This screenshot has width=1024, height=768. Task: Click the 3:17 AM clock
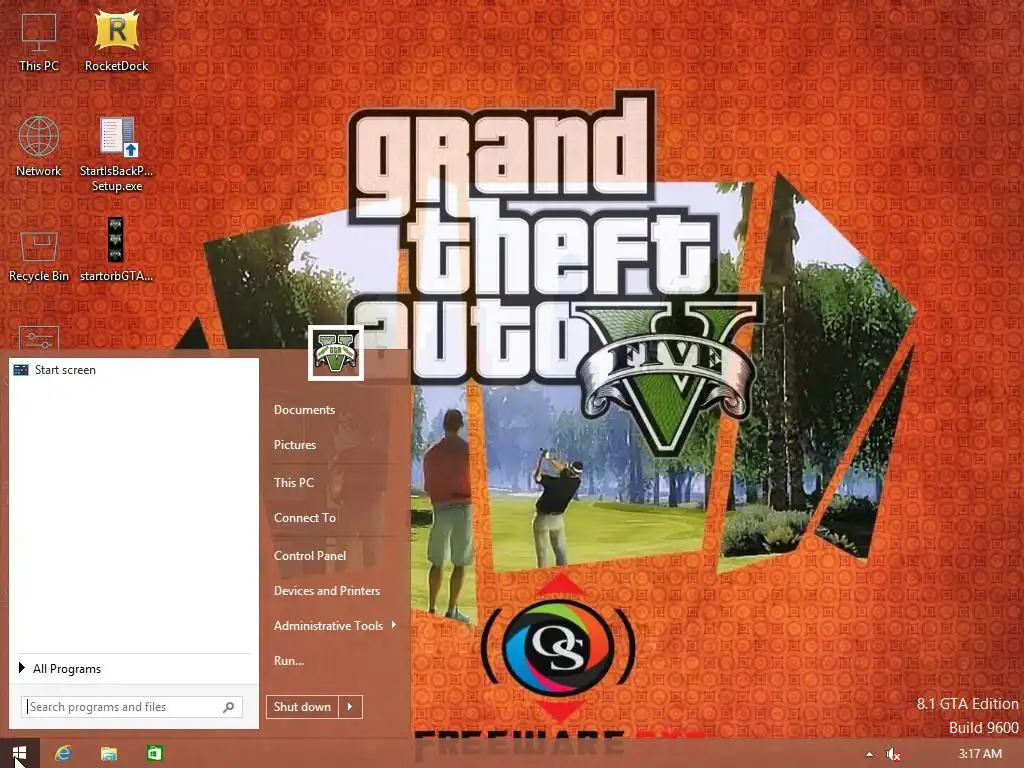point(980,754)
